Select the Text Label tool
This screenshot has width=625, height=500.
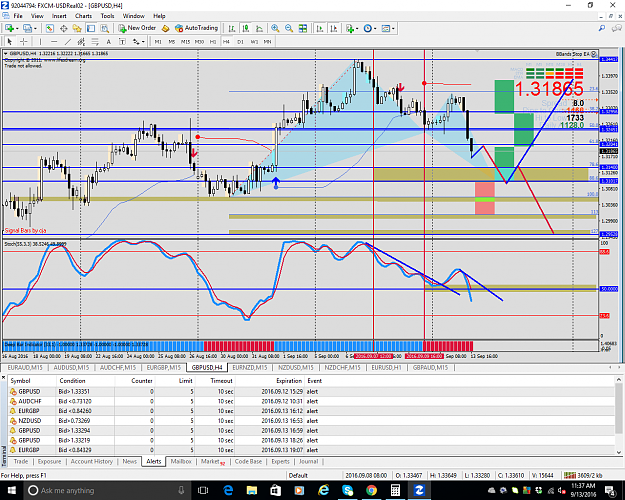pyautogui.click(x=122, y=41)
